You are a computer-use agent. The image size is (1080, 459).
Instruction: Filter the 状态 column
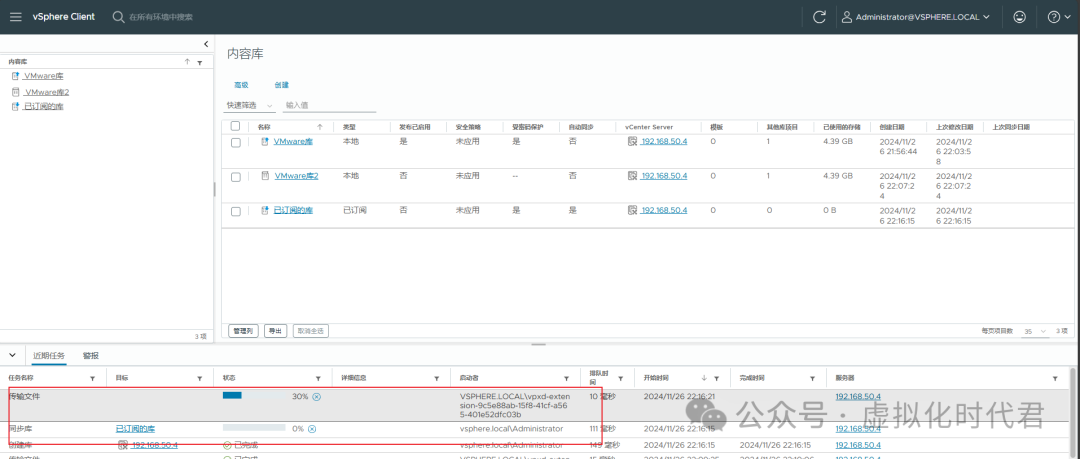click(x=318, y=378)
